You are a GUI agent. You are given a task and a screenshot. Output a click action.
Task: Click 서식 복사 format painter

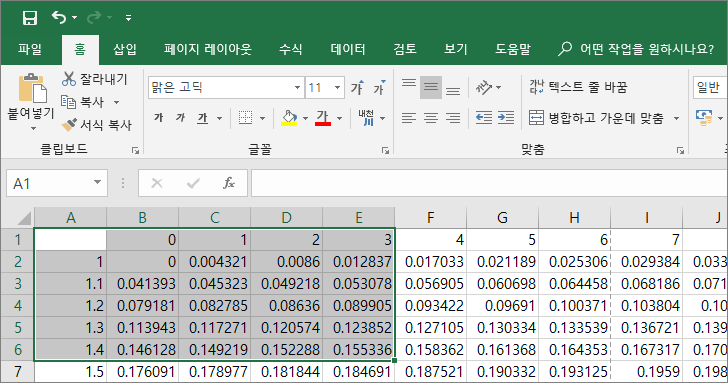(x=97, y=124)
